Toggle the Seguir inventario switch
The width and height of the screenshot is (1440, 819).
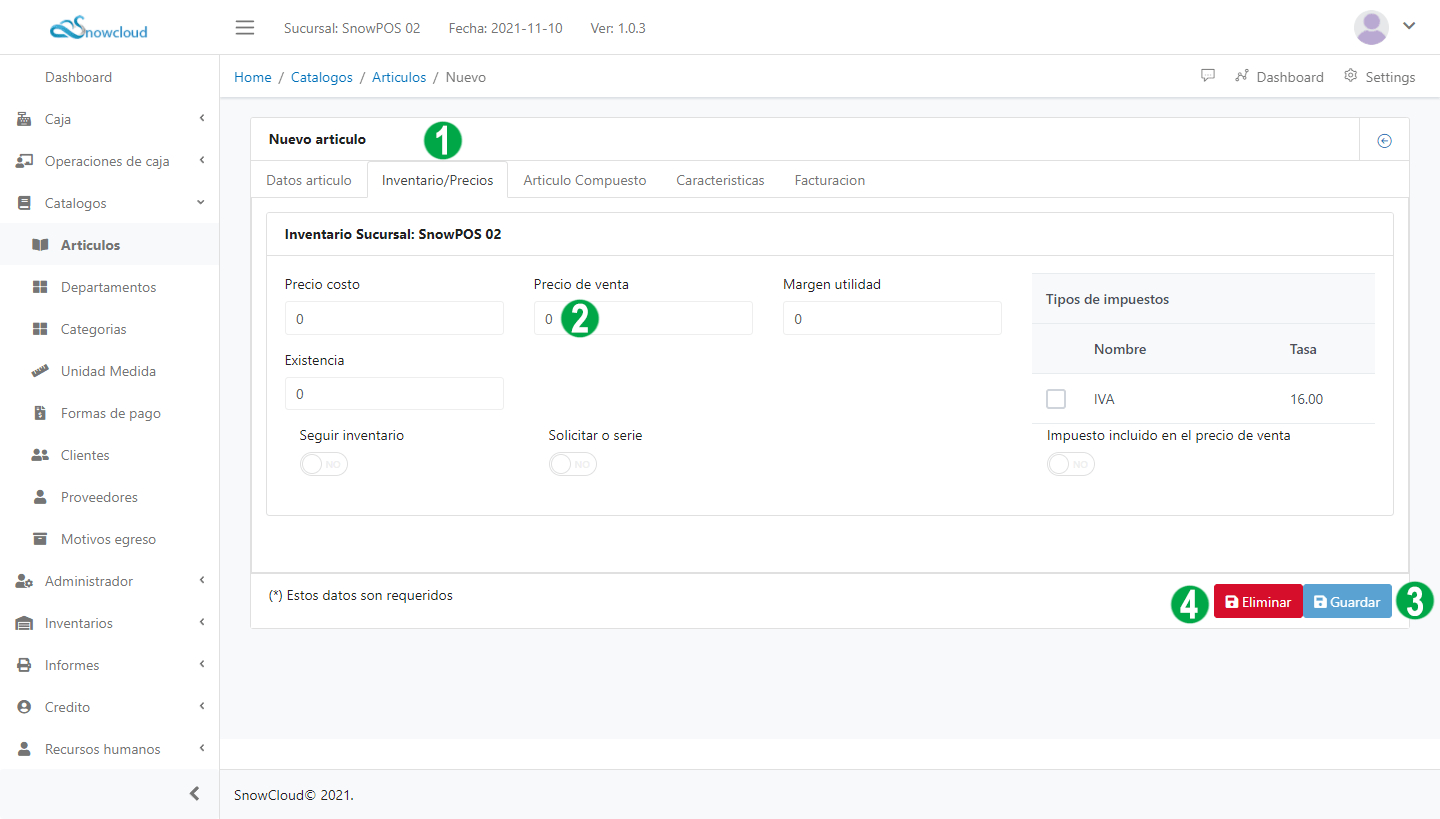click(x=324, y=464)
